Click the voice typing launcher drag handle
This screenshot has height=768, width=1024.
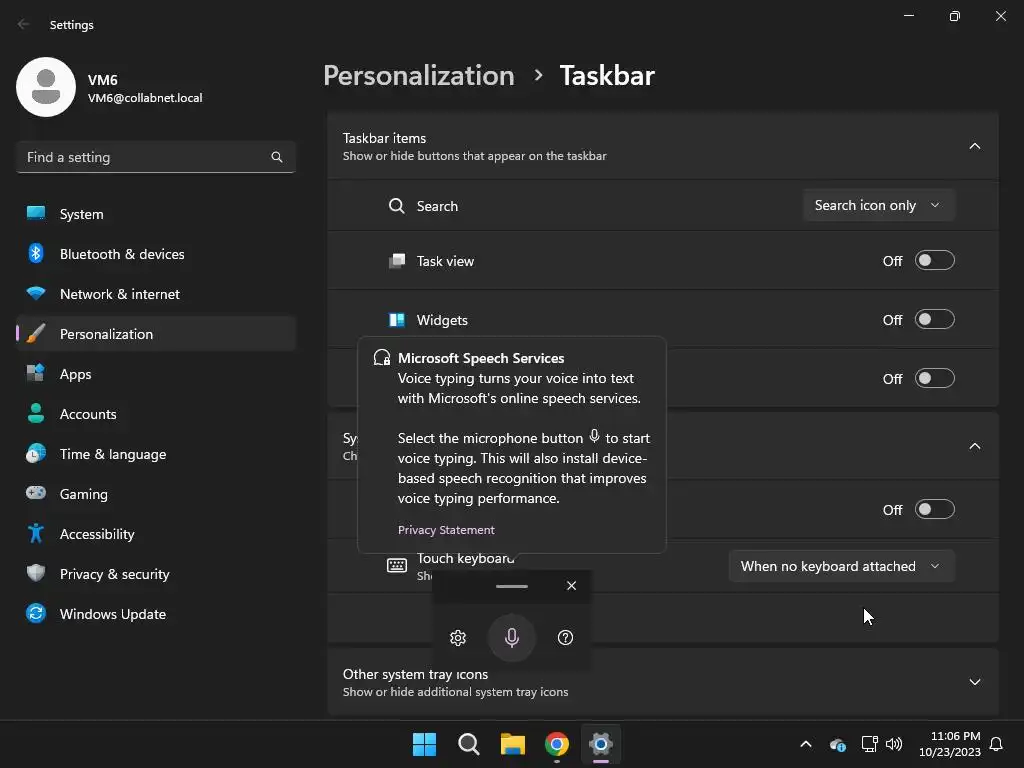click(511, 586)
